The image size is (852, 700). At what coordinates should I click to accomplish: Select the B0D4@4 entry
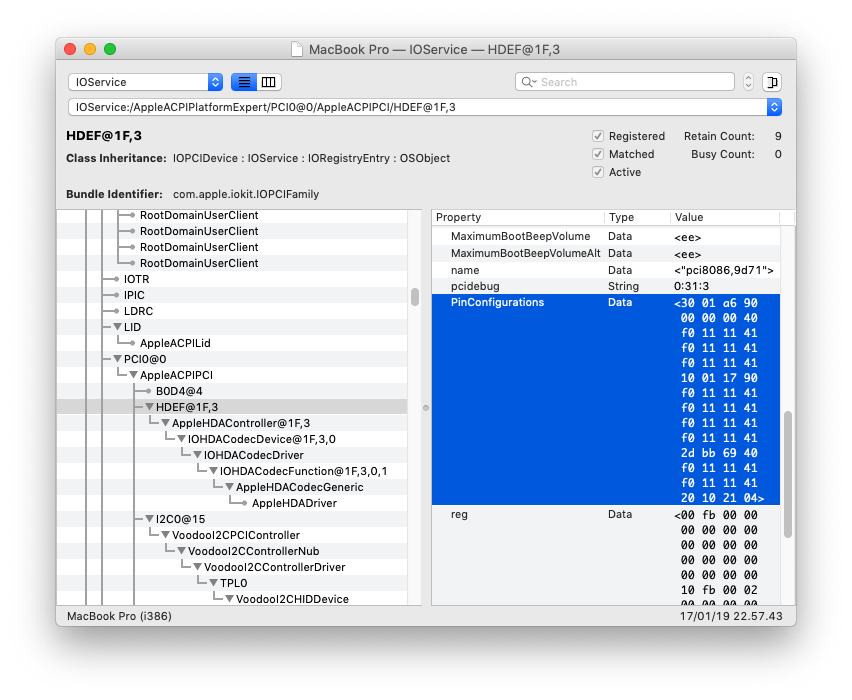pos(179,391)
